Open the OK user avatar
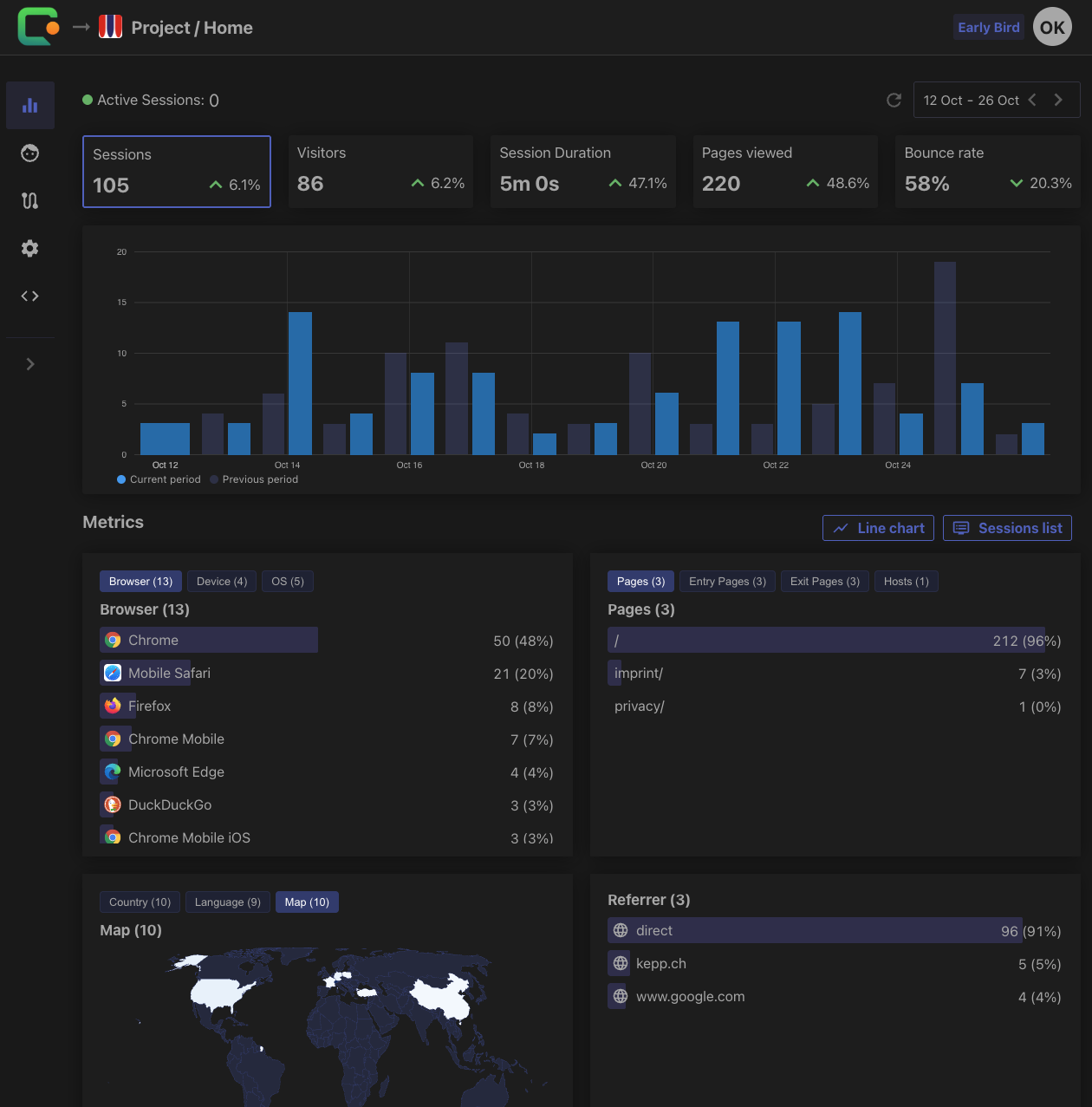Image resolution: width=1092 pixels, height=1107 pixels. [1052, 27]
